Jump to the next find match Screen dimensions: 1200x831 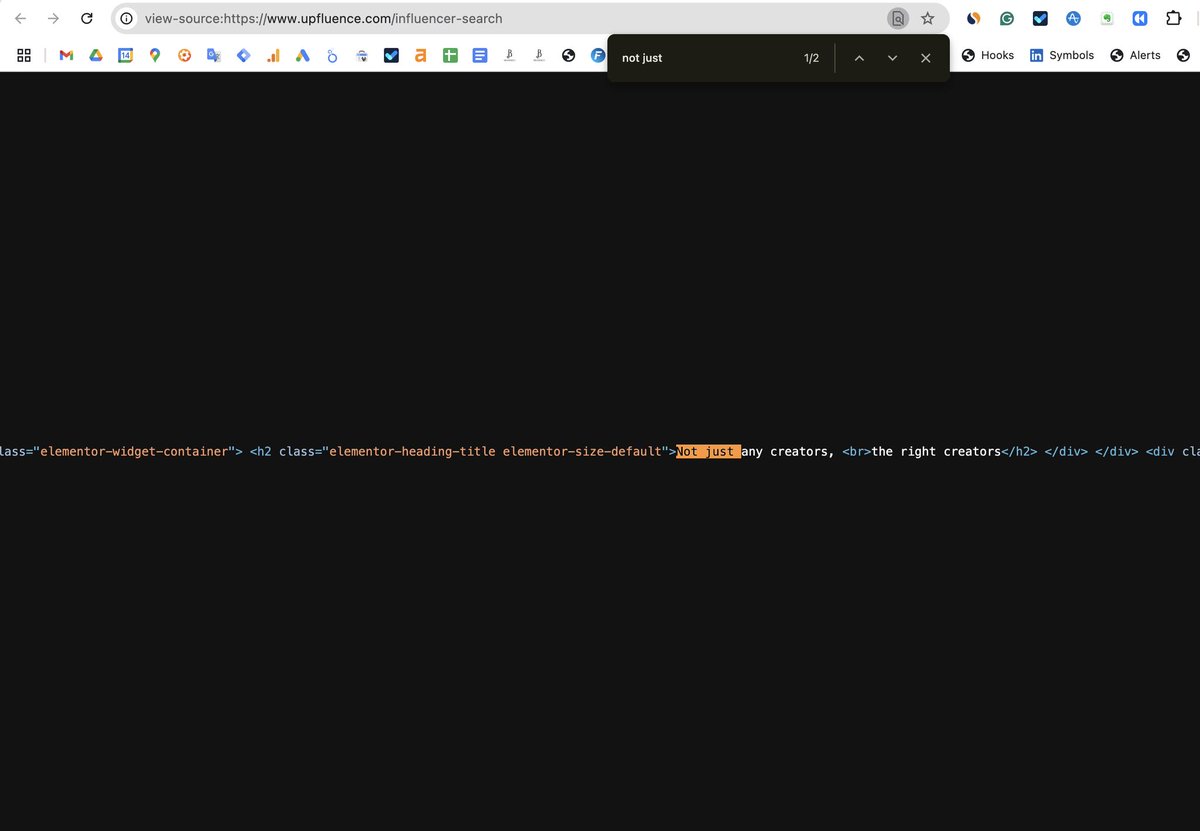pyautogui.click(x=892, y=58)
